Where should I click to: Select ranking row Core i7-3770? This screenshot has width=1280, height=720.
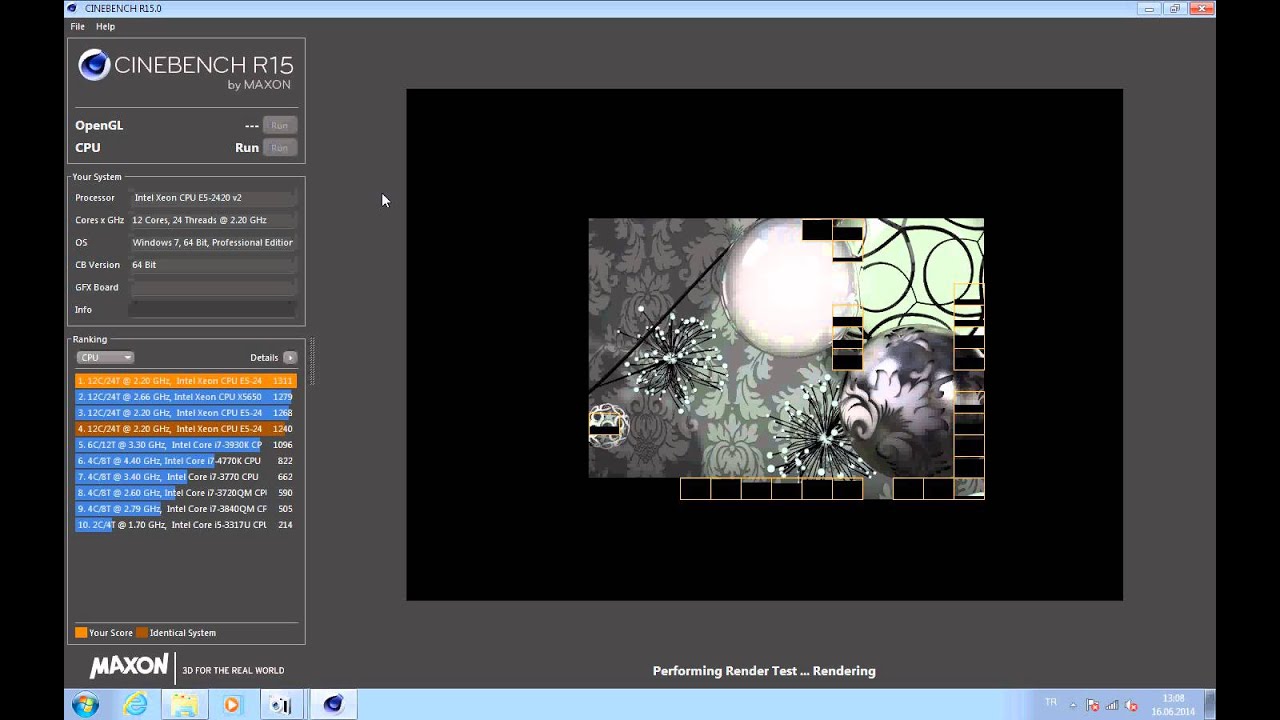point(186,477)
